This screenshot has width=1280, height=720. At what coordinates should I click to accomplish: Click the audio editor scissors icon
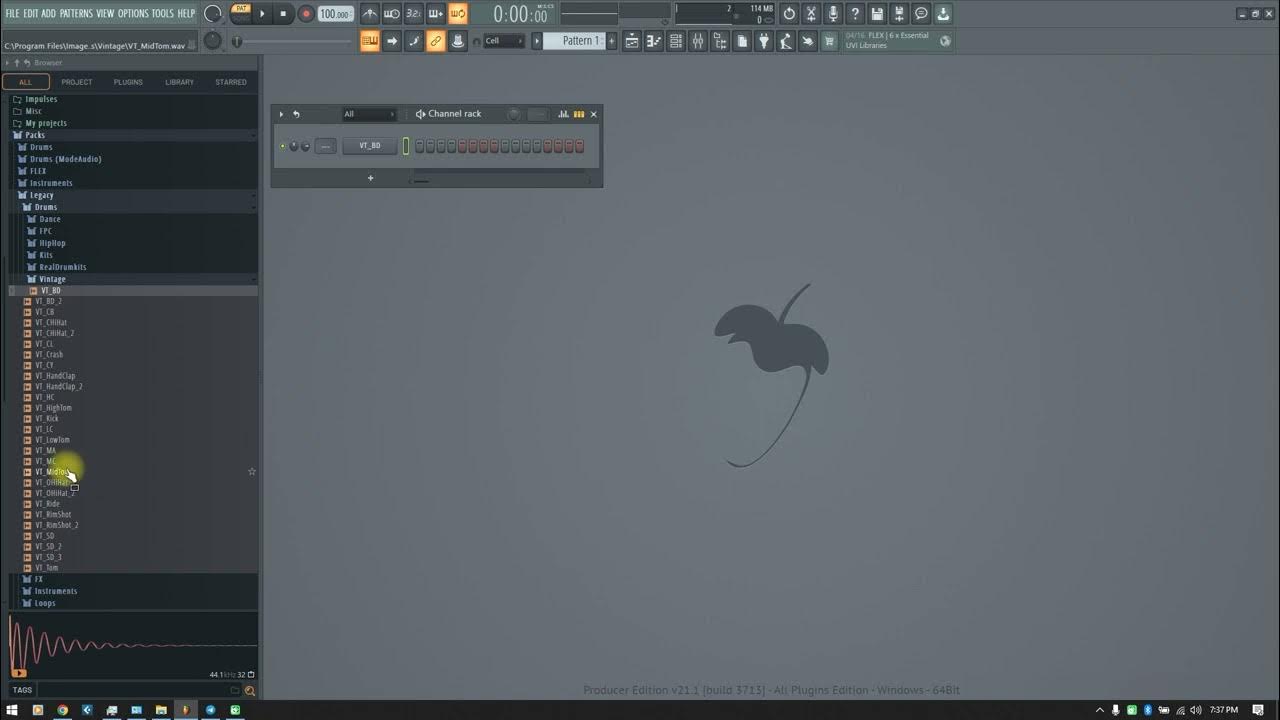pyautogui.click(x=811, y=14)
